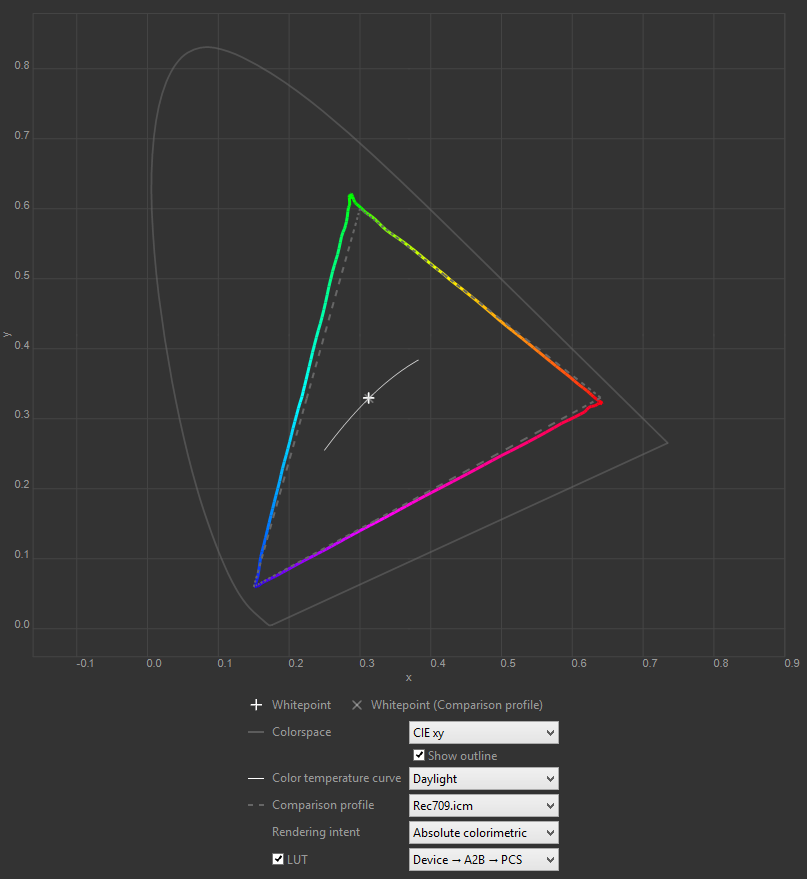This screenshot has height=879, width=807.
Task: Click the dashed Comparison profile legend line
Action: click(x=256, y=804)
